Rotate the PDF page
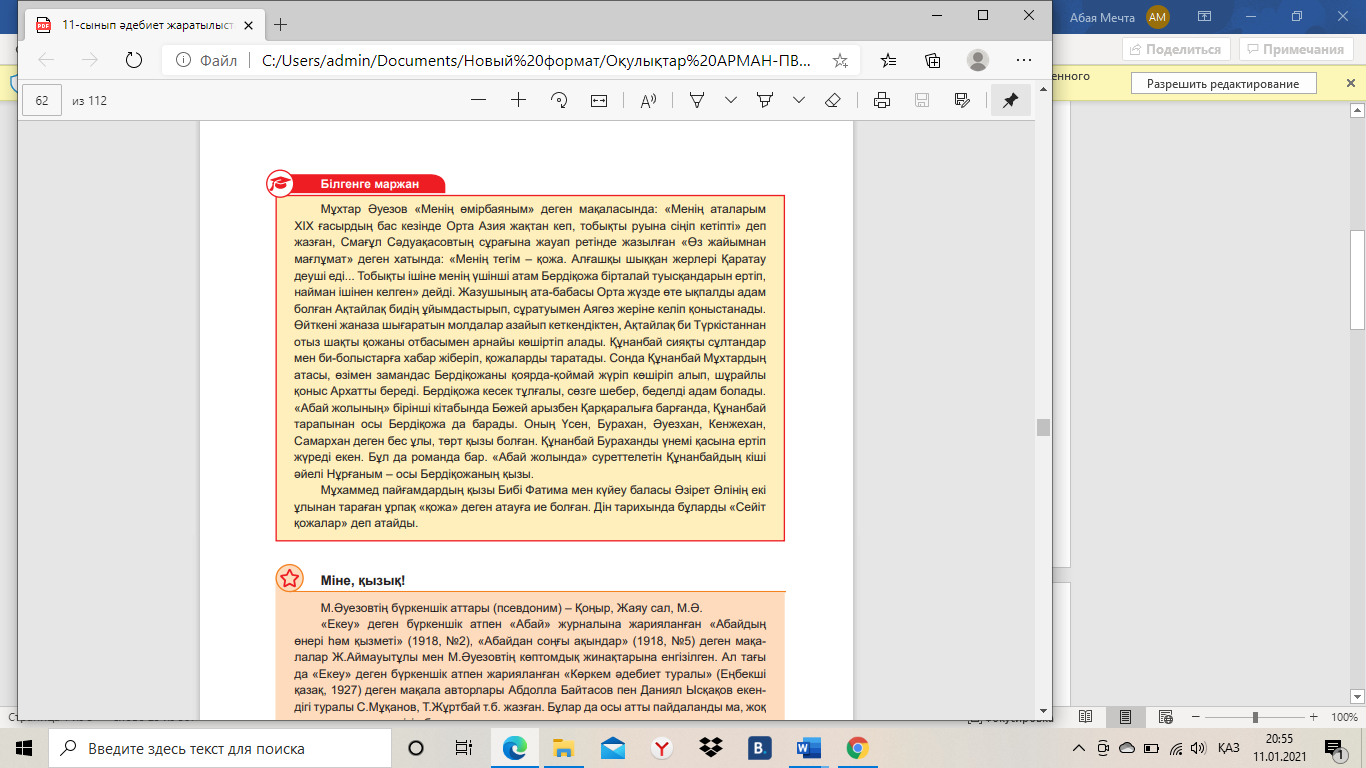The height and width of the screenshot is (768, 1366). (x=559, y=100)
